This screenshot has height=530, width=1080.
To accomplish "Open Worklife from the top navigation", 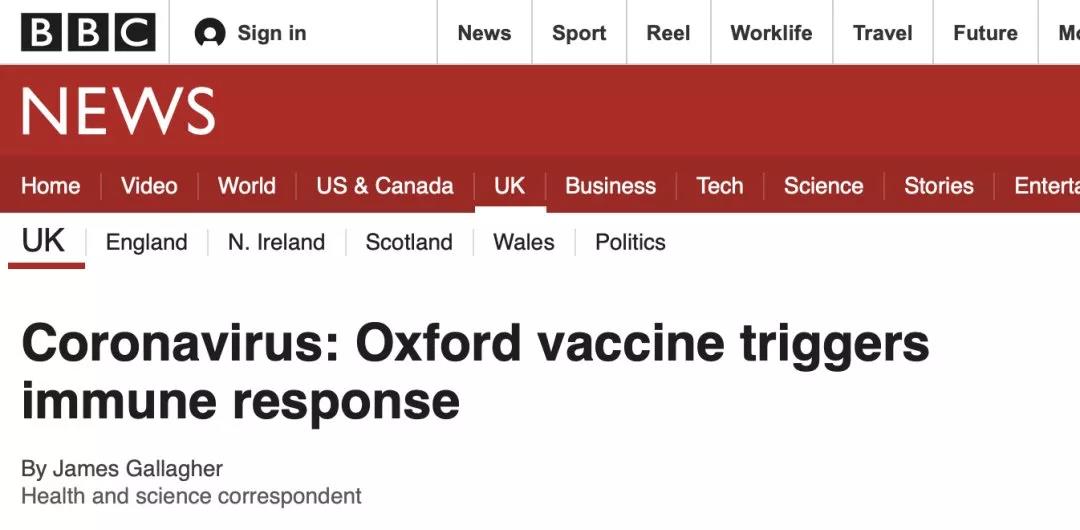I will tap(771, 33).
